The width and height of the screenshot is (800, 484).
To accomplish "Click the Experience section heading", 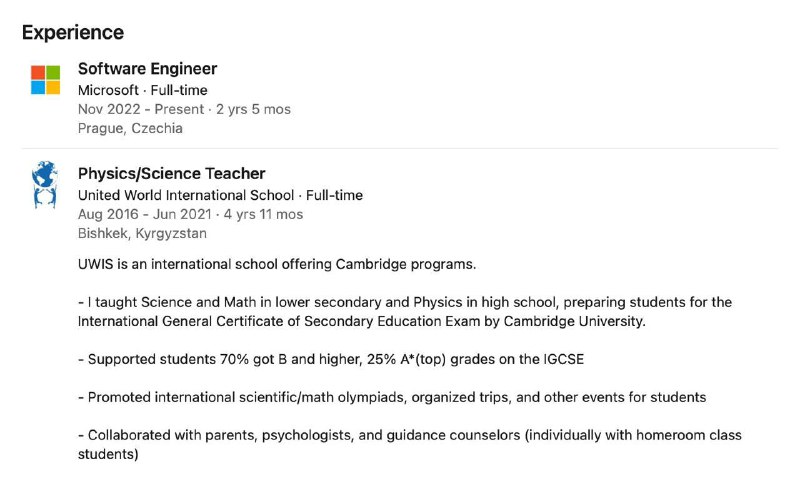I will pos(73,32).
